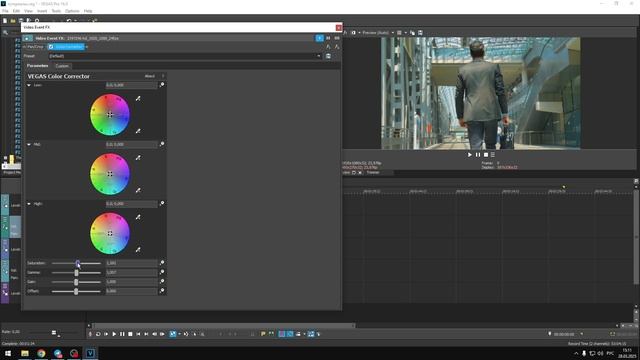
Task: Toggle the Color Corrector effect checkbox
Action: [51, 47]
